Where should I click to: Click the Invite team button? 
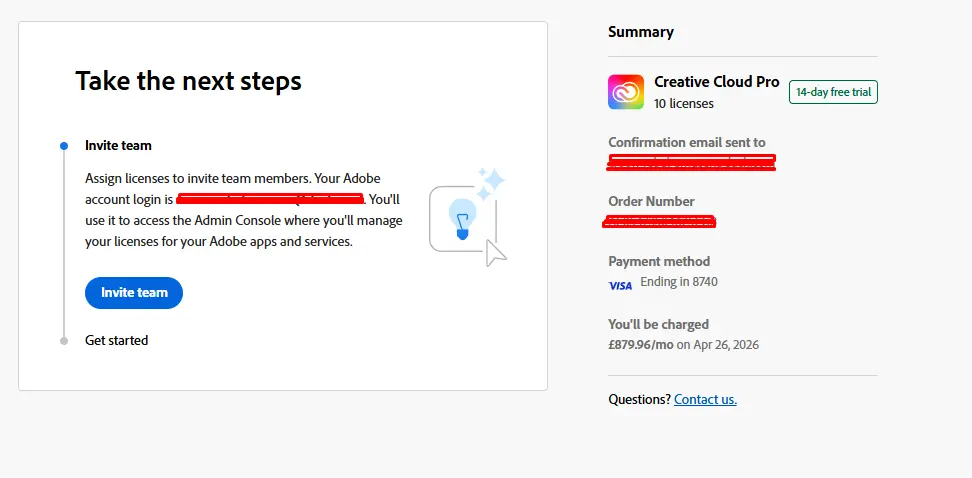134,293
